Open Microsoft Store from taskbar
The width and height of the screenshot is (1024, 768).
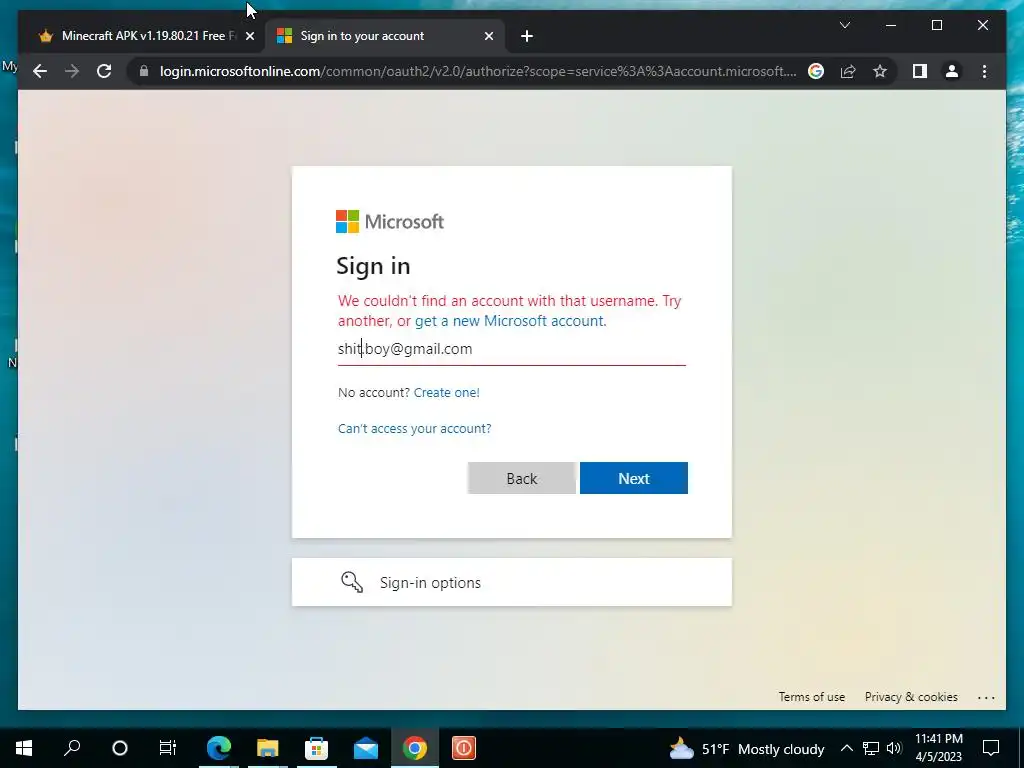317,748
